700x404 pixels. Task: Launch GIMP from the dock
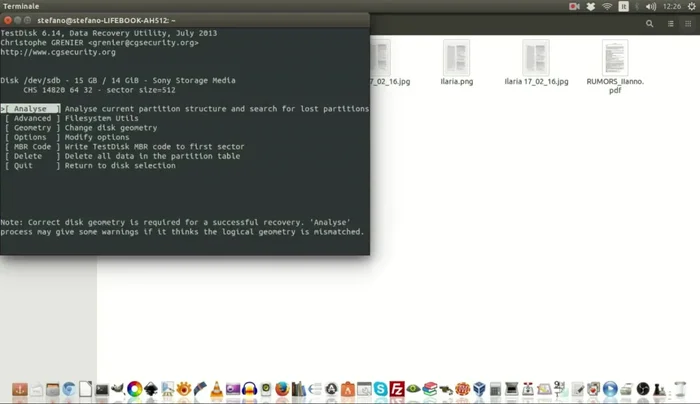[x=117, y=389]
